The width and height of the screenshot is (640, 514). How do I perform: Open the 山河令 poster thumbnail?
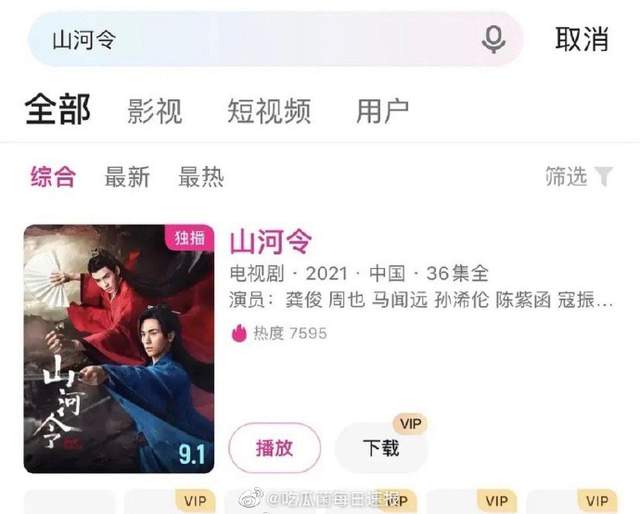click(119, 349)
